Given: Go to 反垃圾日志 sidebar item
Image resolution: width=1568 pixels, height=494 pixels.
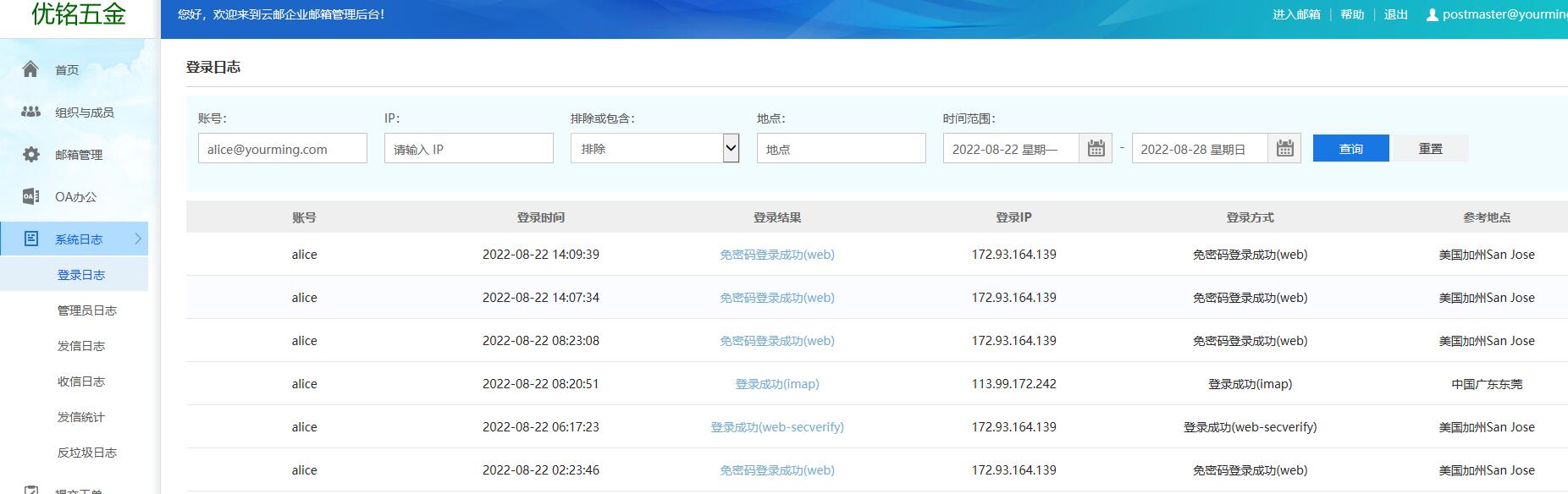Looking at the screenshot, I should coord(86,453).
